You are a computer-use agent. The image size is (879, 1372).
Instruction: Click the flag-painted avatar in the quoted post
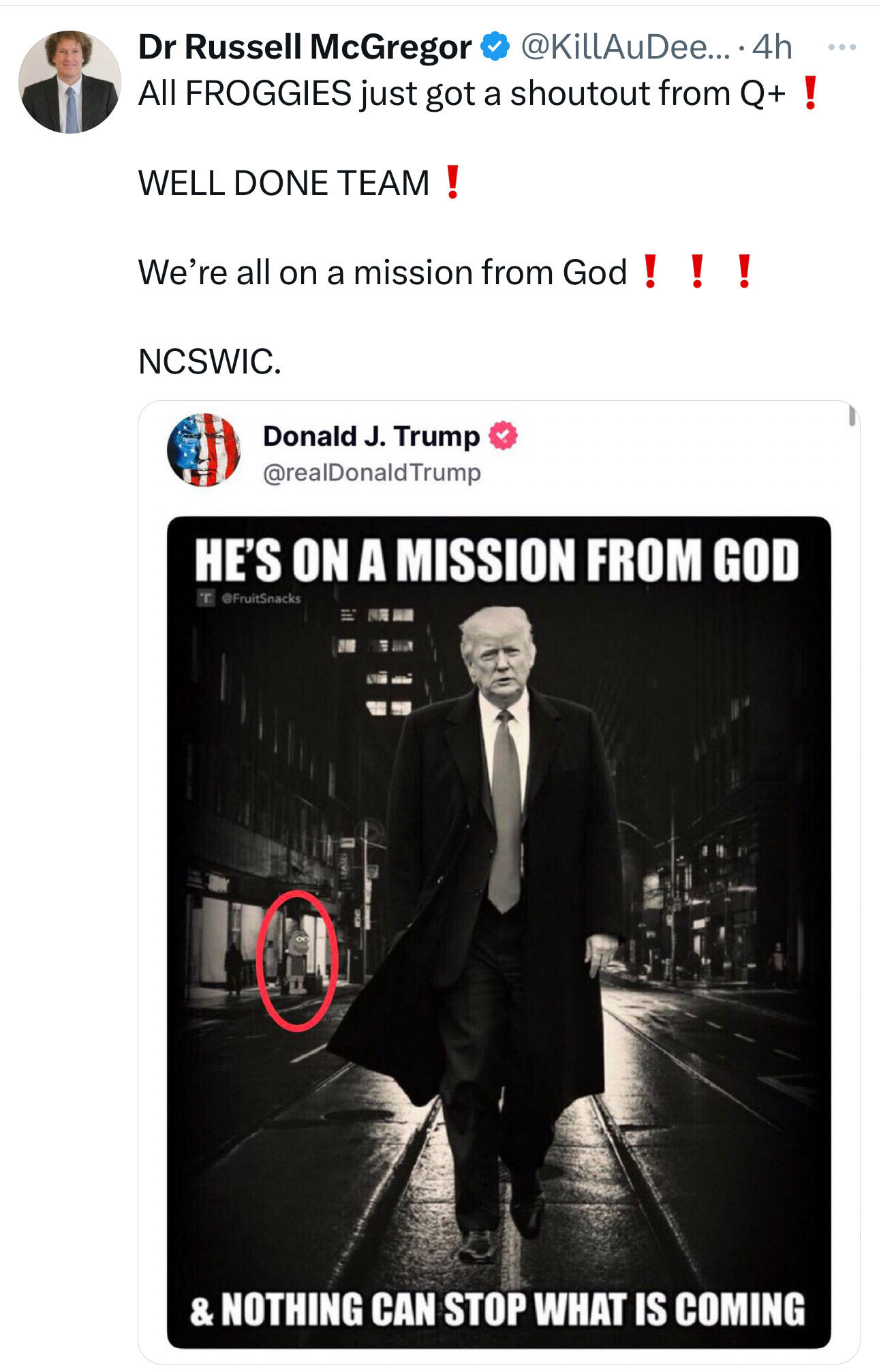point(204,450)
